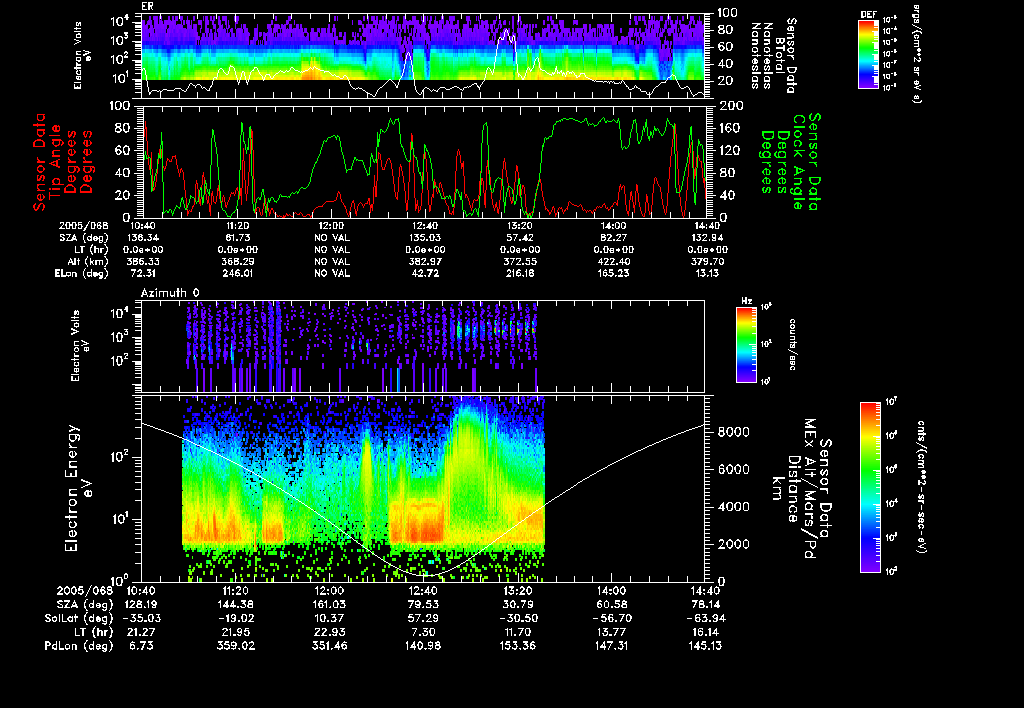Viewport: 1024px width, 708px height.
Task: Click the cnts/(cm**2-sr-sec-eV) flux color bar
Action: pyautogui.click(x=870, y=487)
